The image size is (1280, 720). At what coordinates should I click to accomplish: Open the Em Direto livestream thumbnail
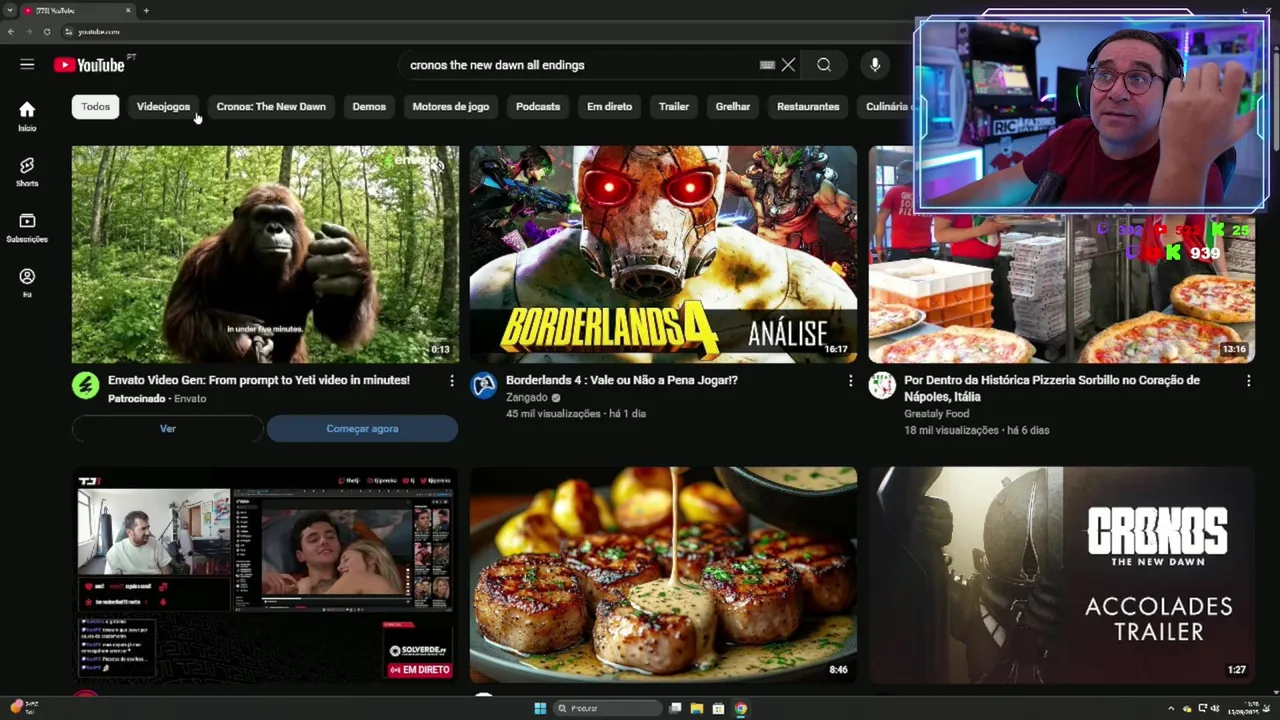[265, 575]
